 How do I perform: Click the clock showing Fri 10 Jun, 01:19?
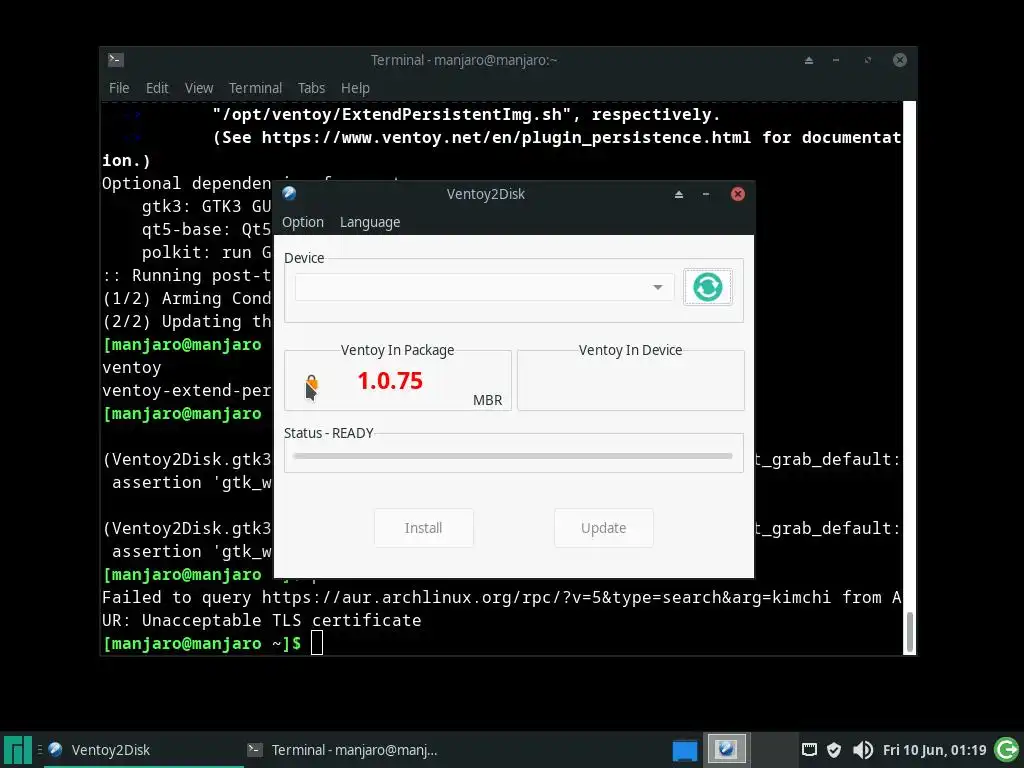tap(935, 750)
